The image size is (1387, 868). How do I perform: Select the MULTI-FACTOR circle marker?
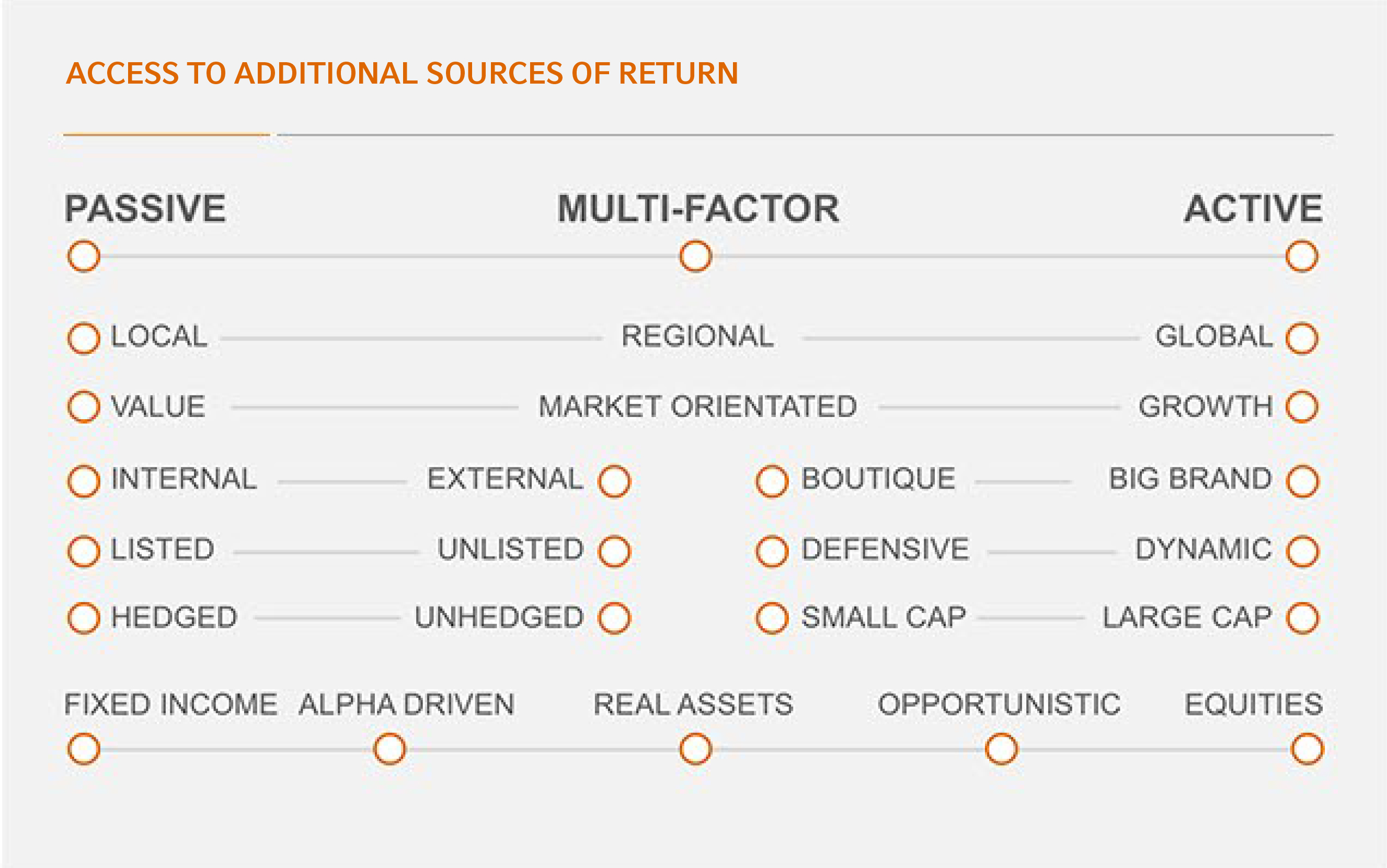point(695,256)
